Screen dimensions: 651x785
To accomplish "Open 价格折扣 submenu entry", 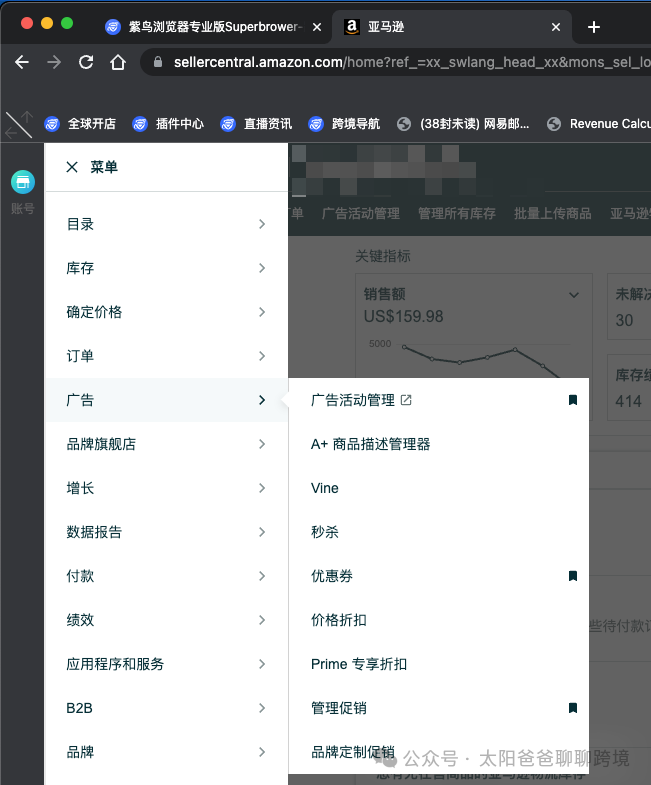I will pos(339,620).
